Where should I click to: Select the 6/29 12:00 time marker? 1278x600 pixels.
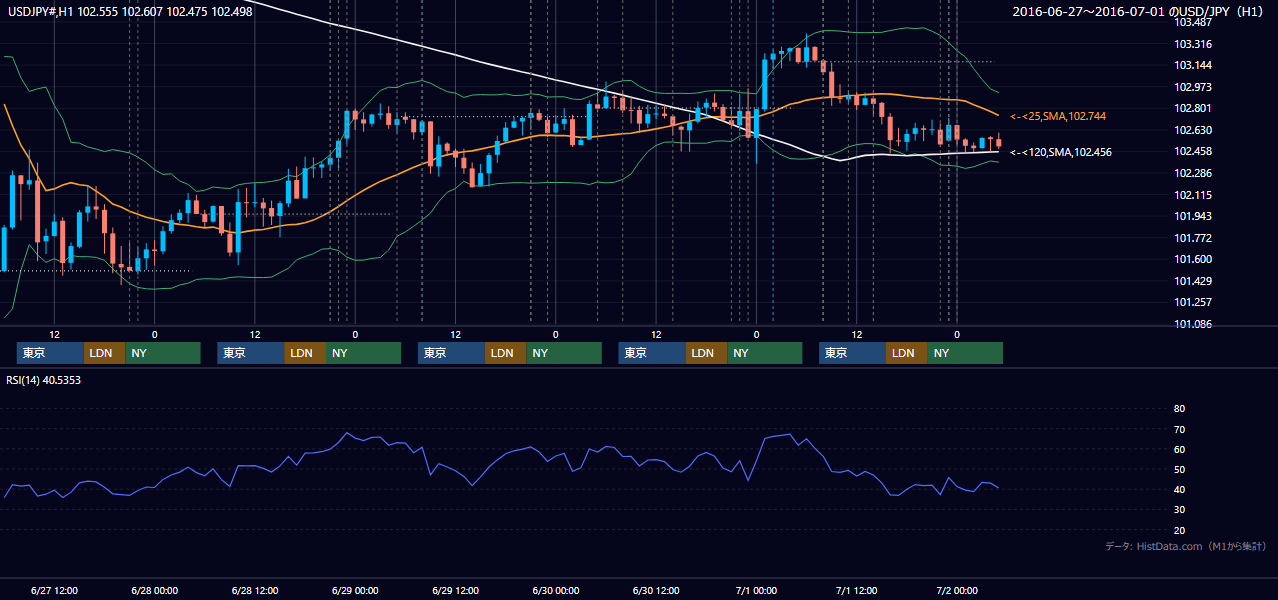click(x=456, y=590)
